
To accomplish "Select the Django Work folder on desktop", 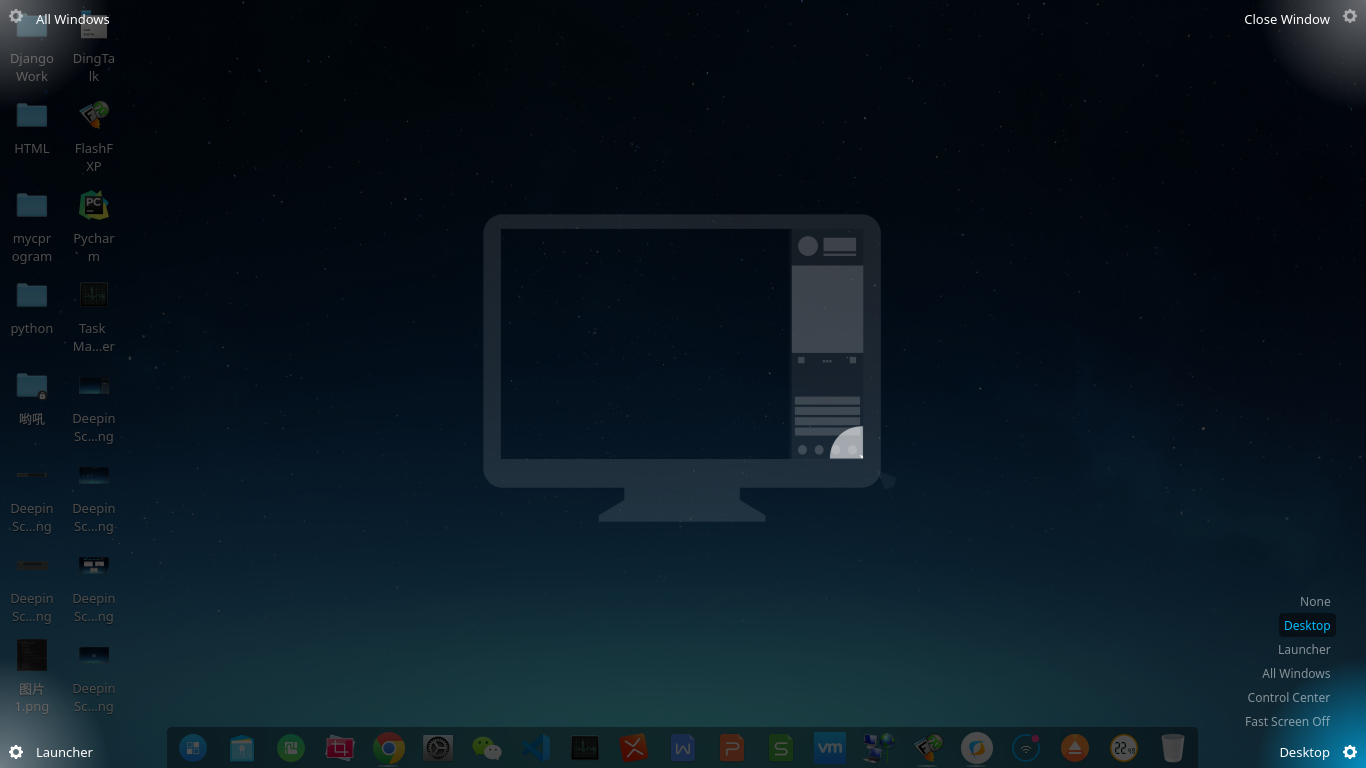I will tap(32, 48).
